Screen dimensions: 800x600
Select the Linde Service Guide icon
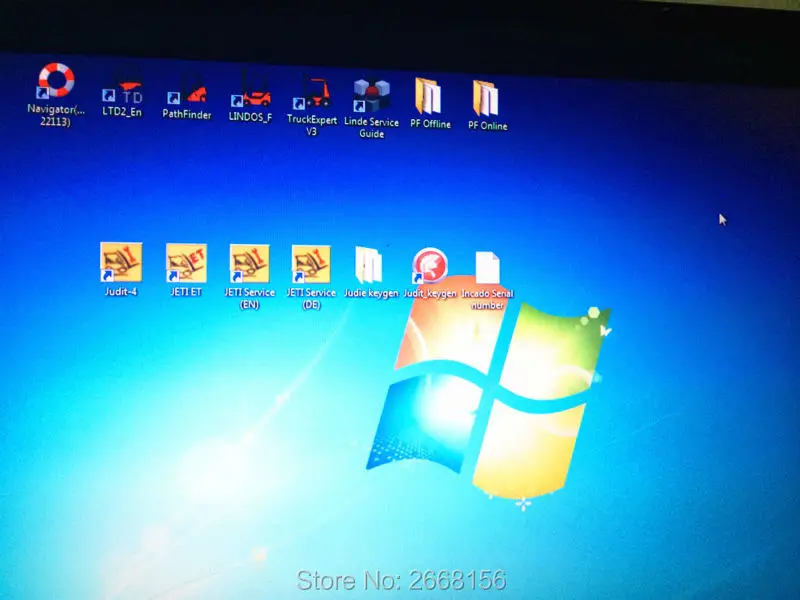372,95
